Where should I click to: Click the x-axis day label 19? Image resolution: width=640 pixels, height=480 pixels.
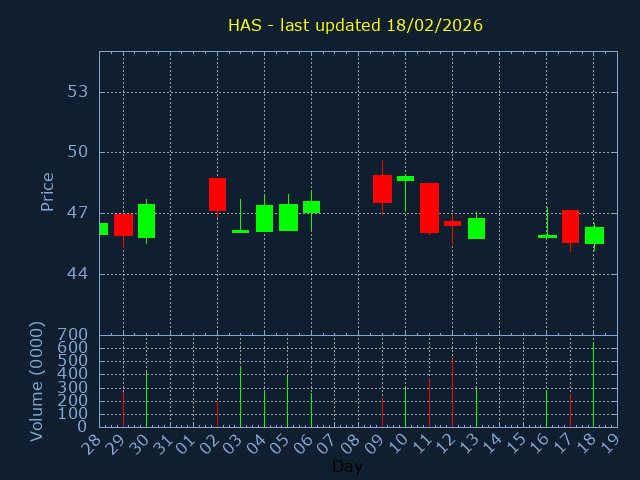pyautogui.click(x=609, y=444)
